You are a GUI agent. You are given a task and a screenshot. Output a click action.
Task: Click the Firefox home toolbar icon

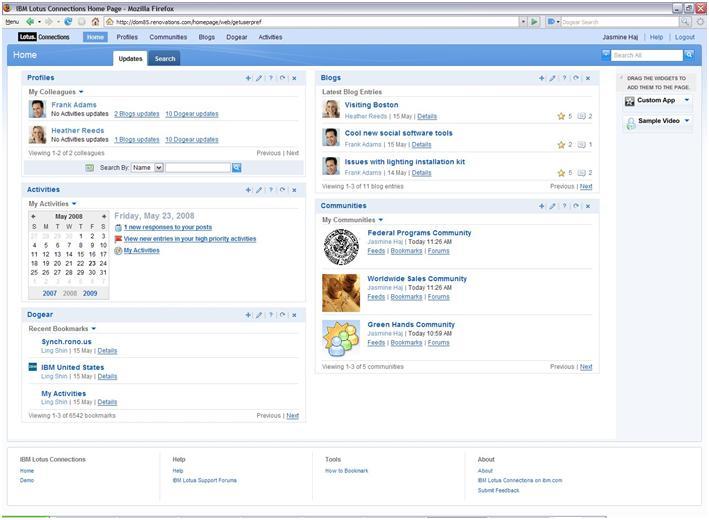(x=95, y=22)
